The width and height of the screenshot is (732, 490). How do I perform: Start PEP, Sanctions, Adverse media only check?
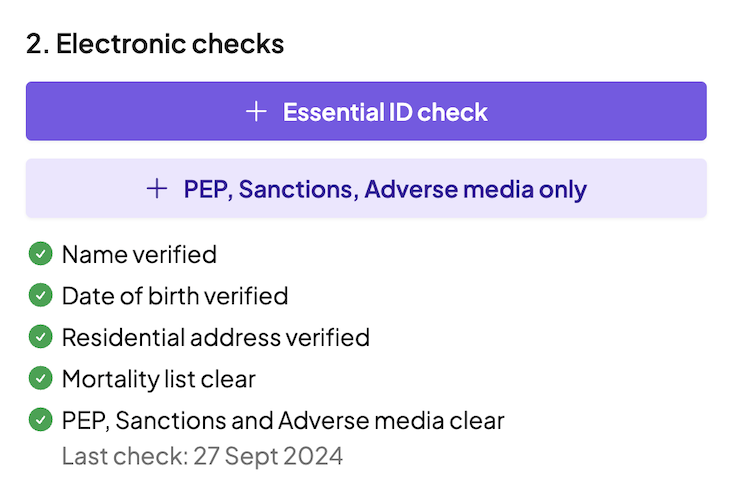(x=366, y=189)
